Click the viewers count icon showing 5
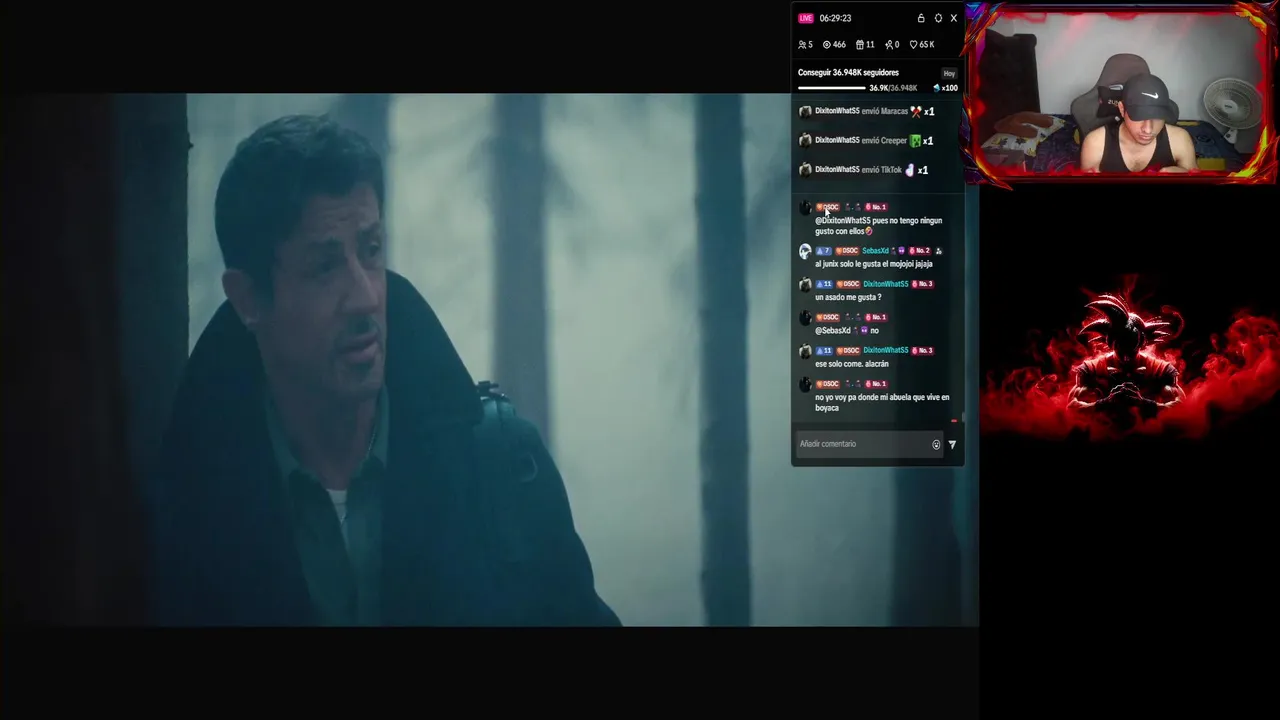Viewport: 1280px width, 720px height. pyautogui.click(x=802, y=45)
